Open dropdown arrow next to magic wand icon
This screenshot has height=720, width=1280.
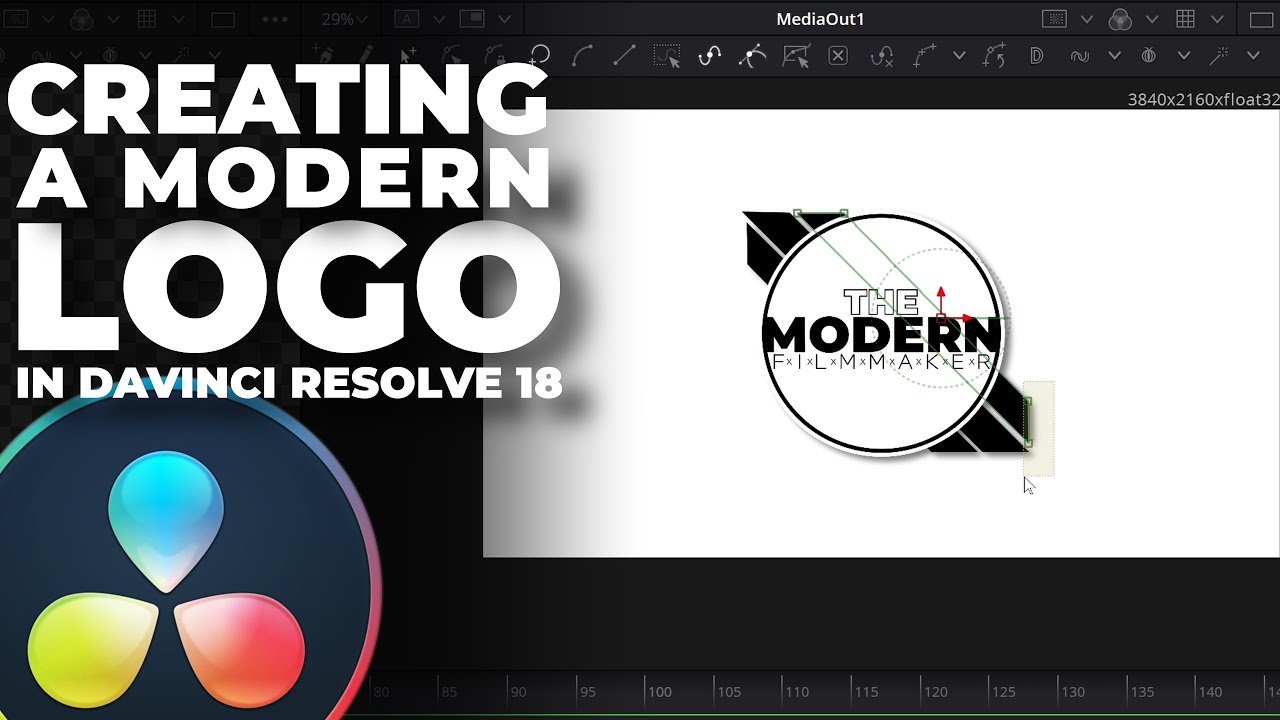pos(1253,56)
